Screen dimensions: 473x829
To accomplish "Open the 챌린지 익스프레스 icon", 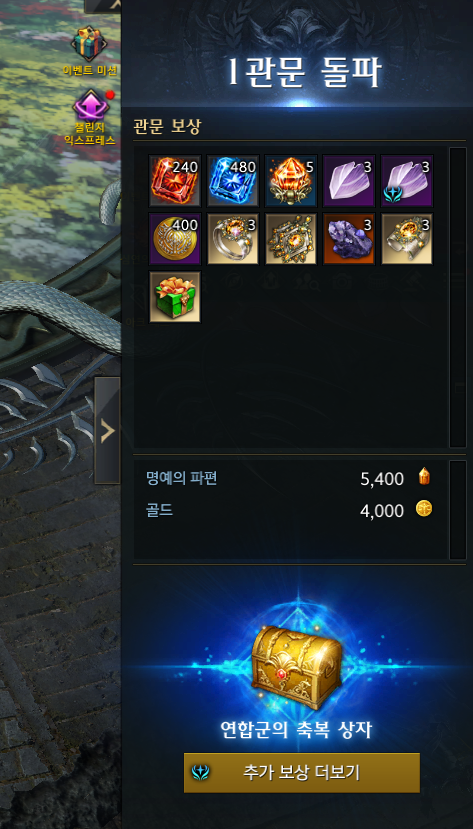I will click(89, 106).
